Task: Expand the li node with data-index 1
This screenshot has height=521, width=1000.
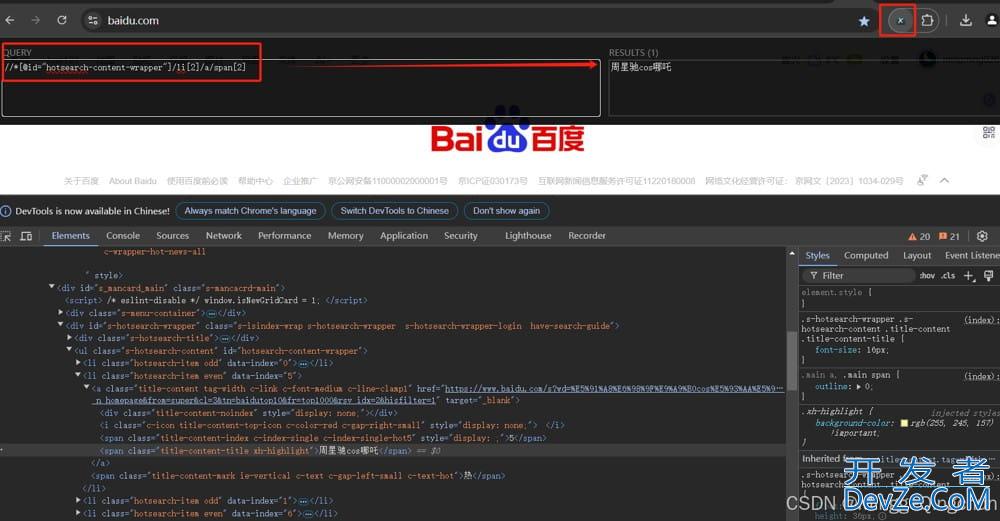Action: coord(78,501)
